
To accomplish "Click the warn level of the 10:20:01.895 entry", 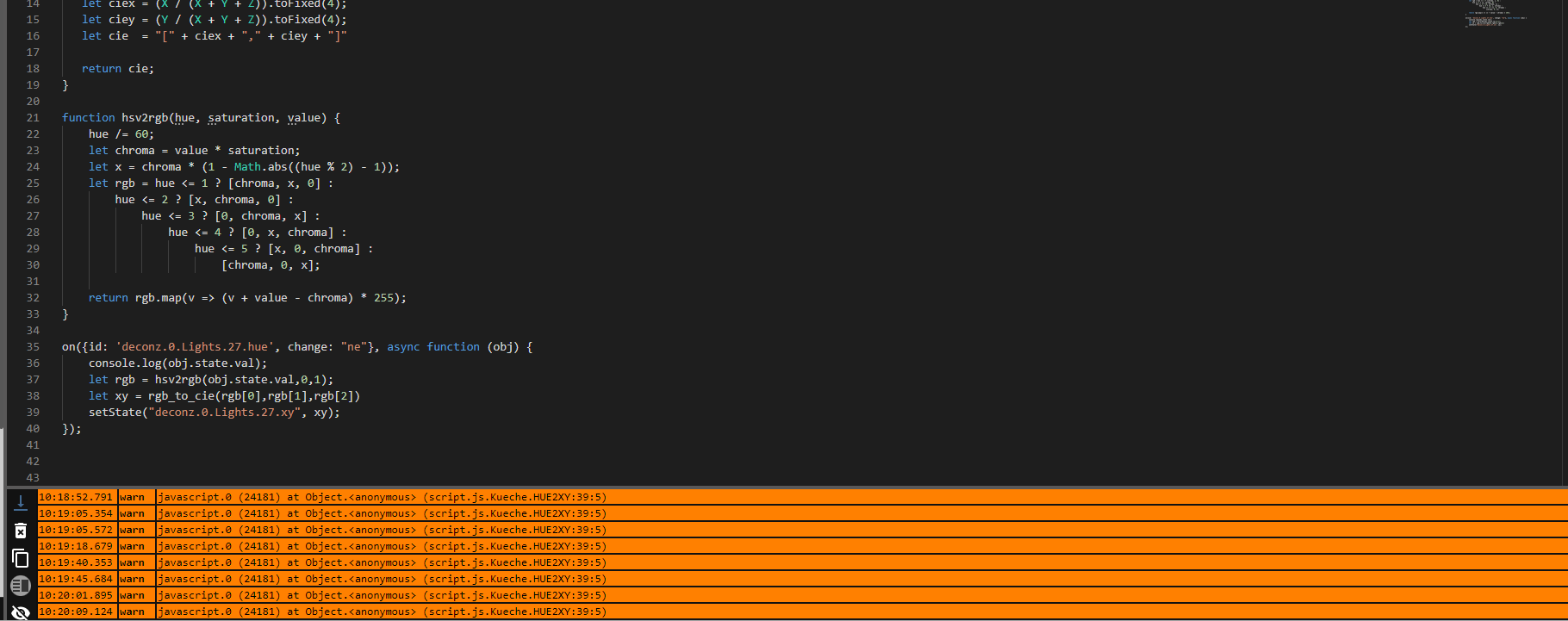I will point(133,595).
